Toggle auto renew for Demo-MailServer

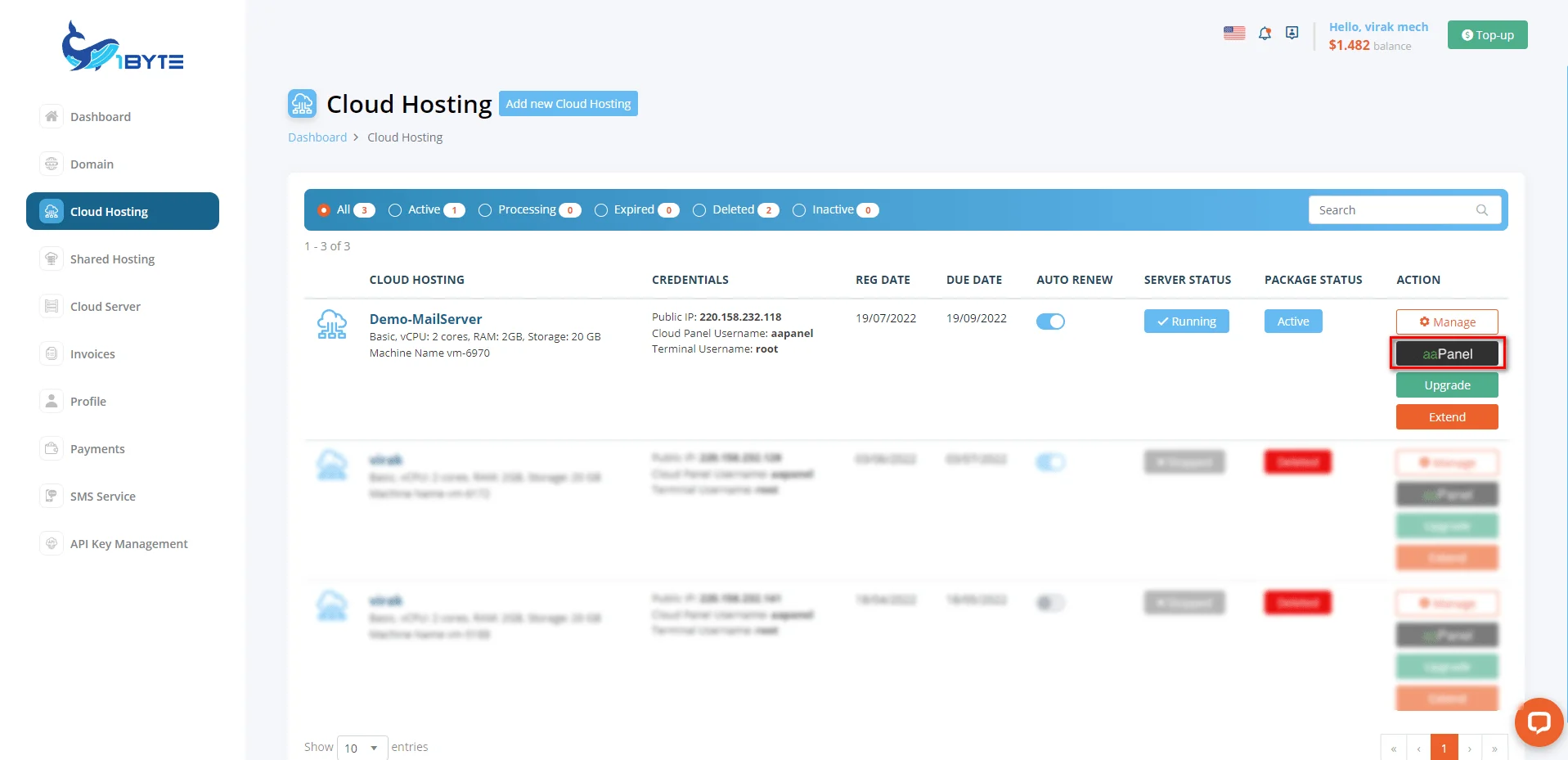coord(1050,322)
